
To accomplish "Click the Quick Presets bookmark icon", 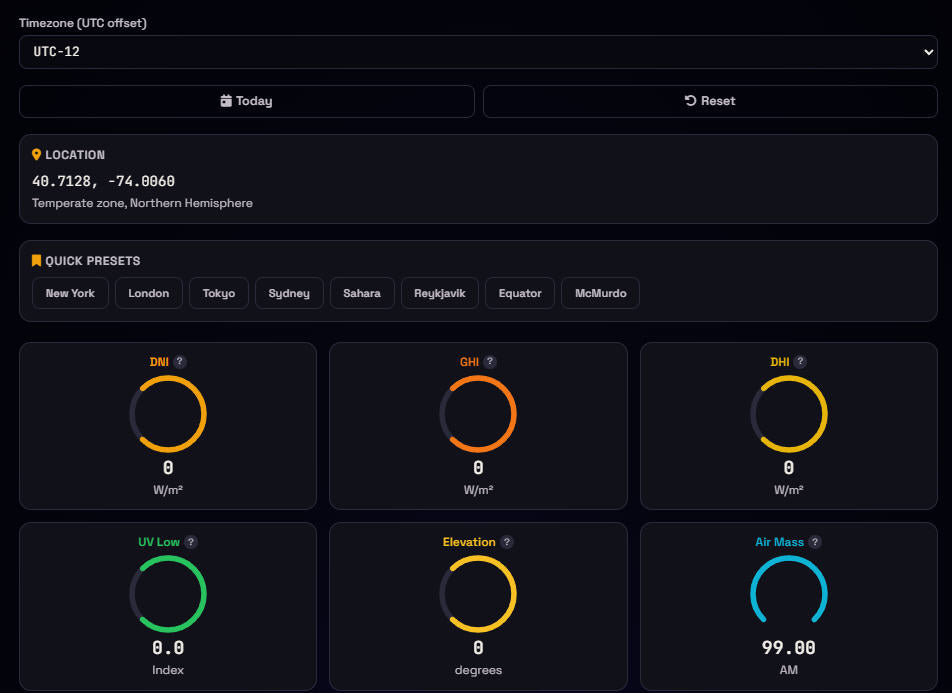I will pyautogui.click(x=36, y=261).
